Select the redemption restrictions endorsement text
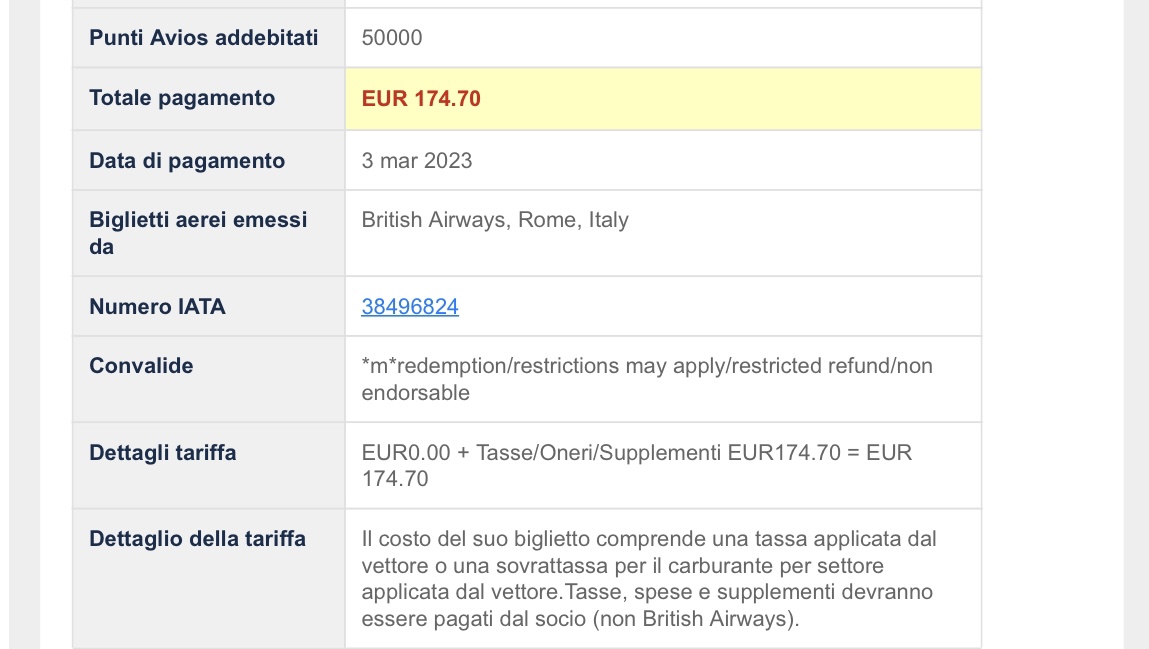 647,379
